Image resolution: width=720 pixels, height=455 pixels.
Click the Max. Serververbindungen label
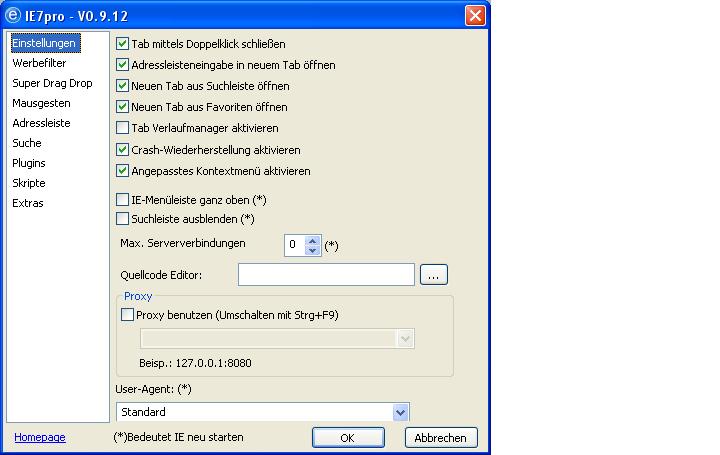[183, 243]
